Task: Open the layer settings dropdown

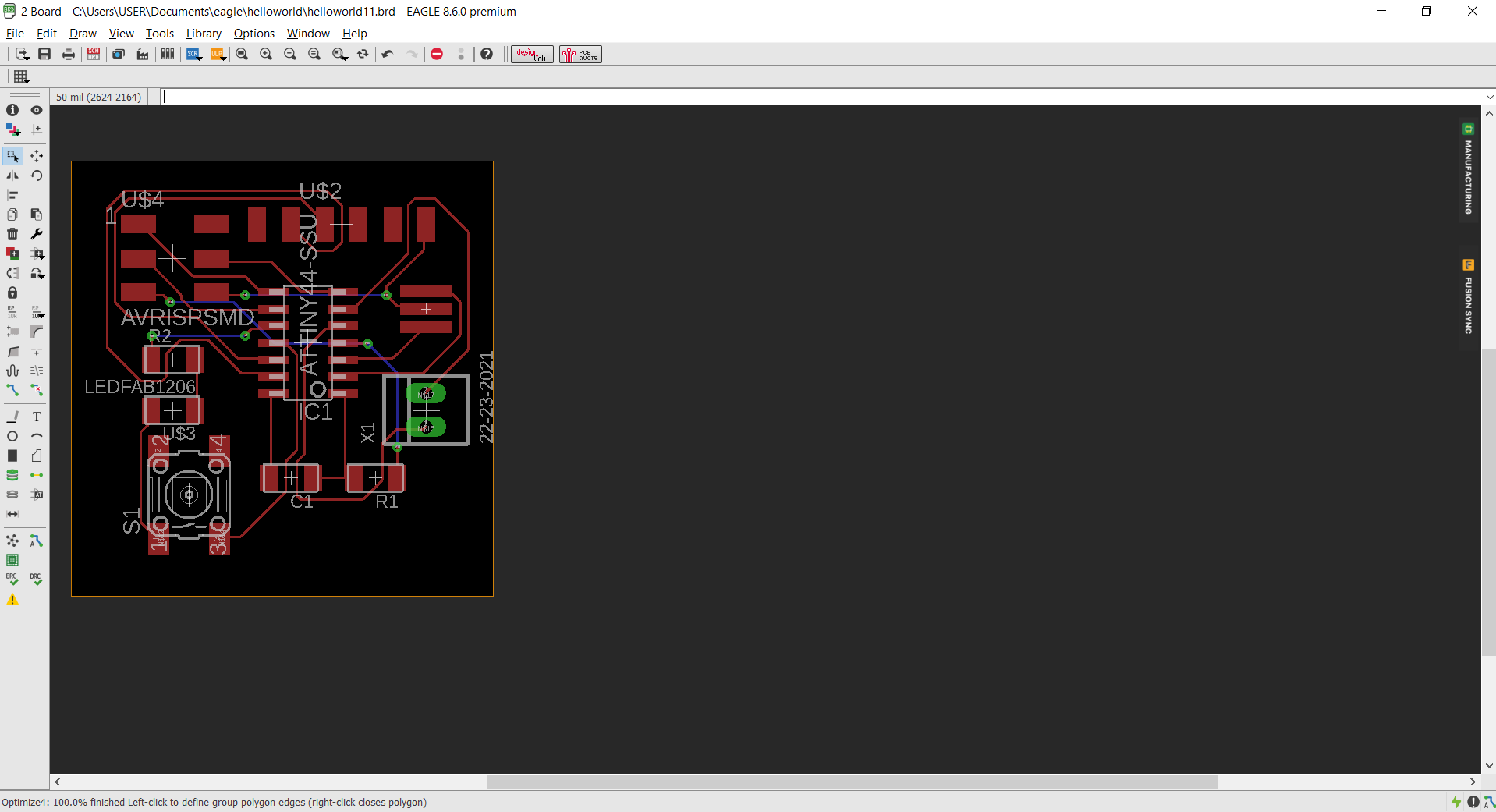Action: (12, 129)
